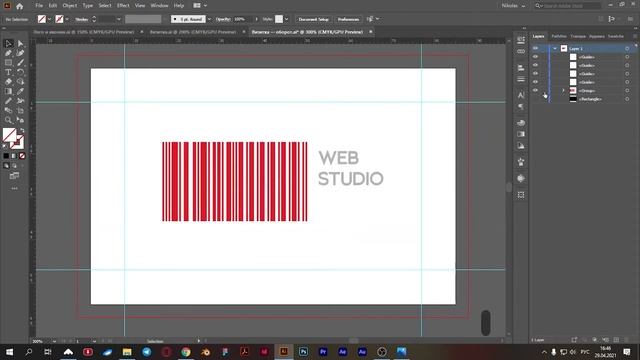
Task: Go to the Home screen icon
Action: (x=19, y=6)
